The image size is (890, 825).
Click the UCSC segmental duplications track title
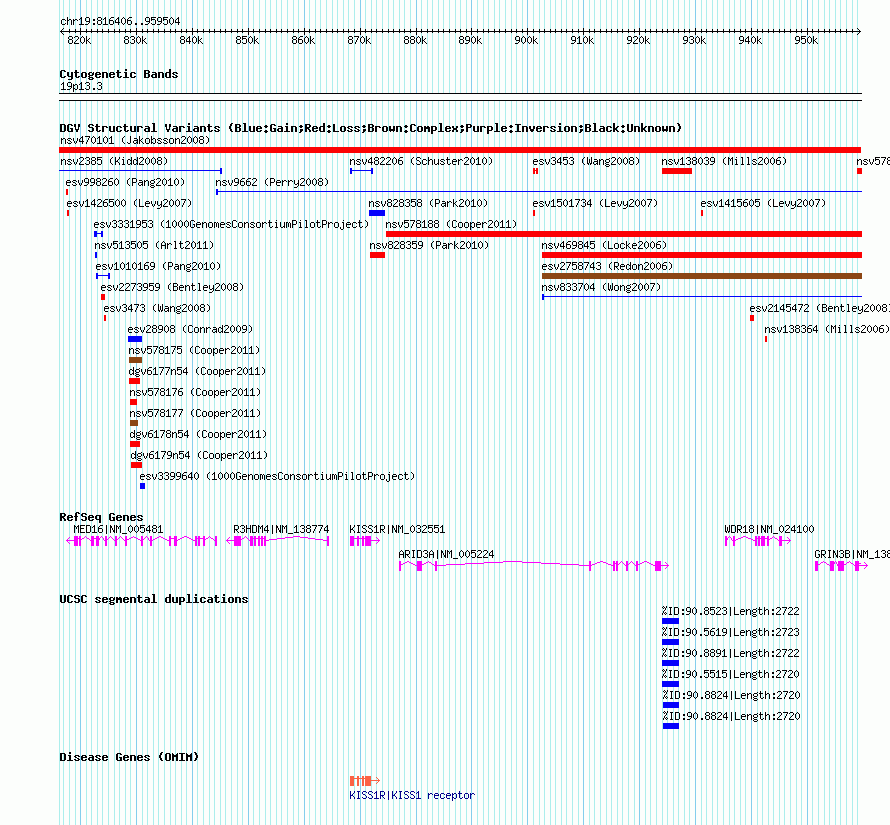(154, 599)
